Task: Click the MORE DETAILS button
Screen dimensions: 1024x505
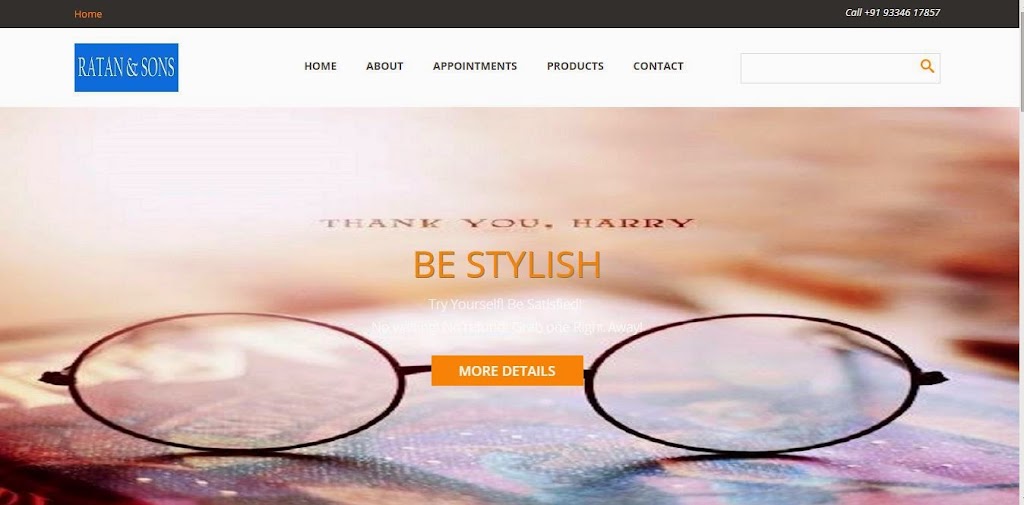Action: pyautogui.click(x=507, y=370)
